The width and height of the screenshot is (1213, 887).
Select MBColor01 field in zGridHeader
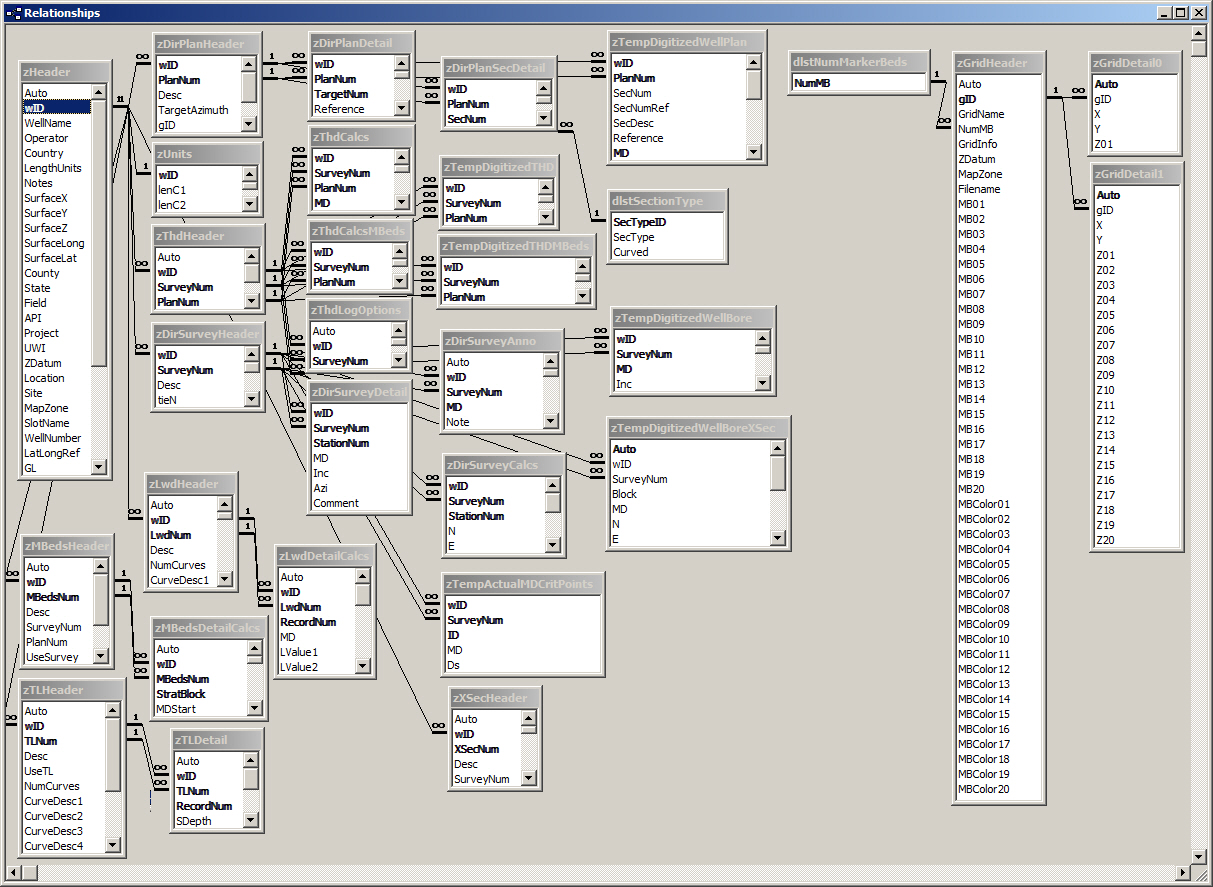click(x=999, y=504)
